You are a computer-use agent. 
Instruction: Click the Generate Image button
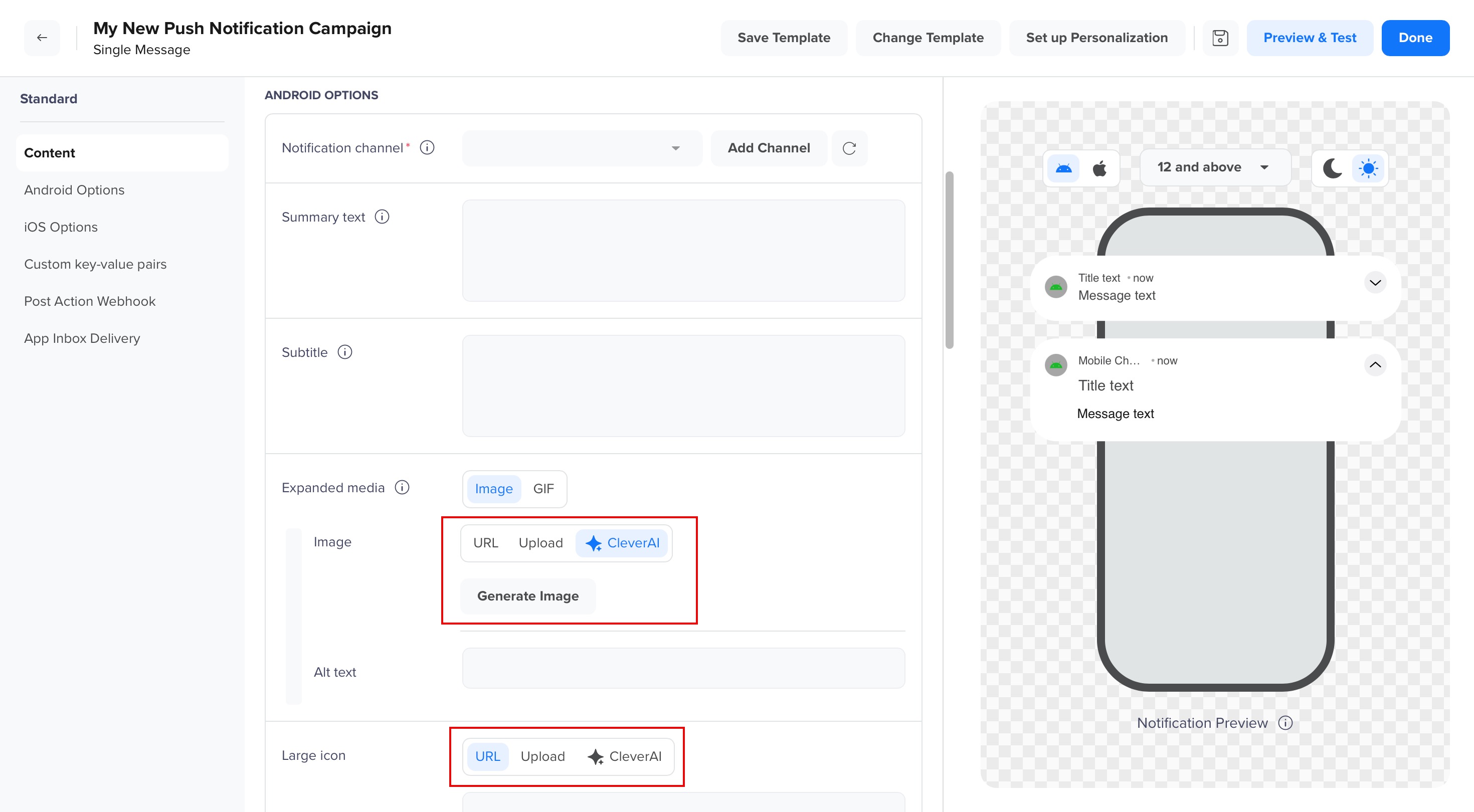(527, 596)
